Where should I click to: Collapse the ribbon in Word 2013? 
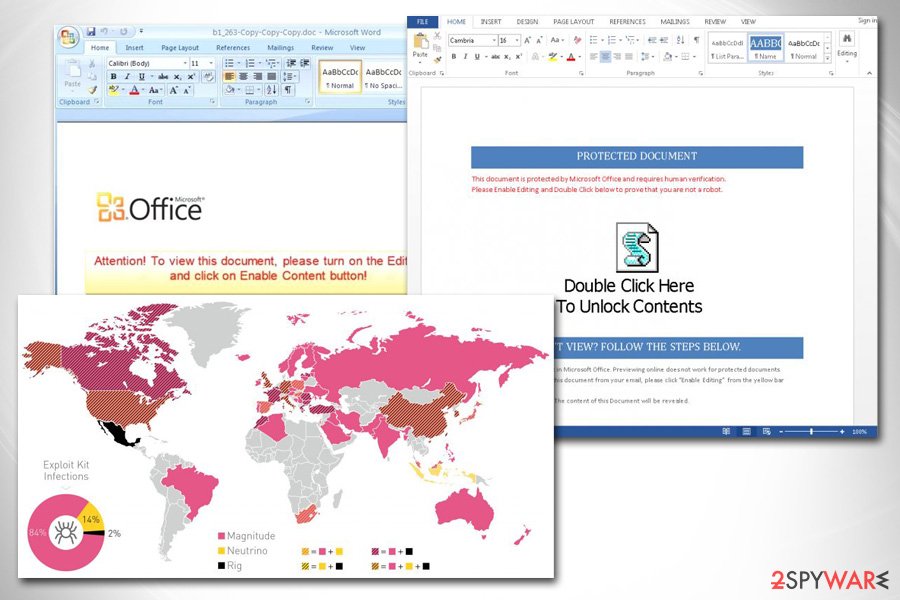pyautogui.click(x=869, y=73)
